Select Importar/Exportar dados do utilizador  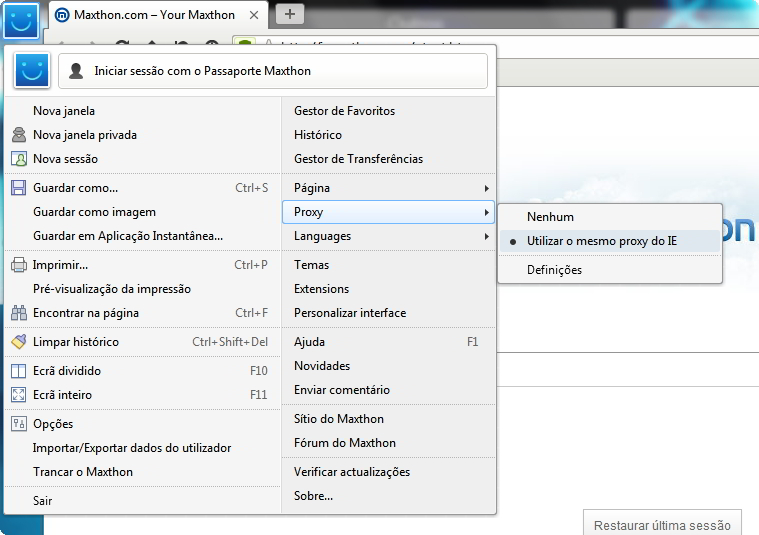coord(143,448)
